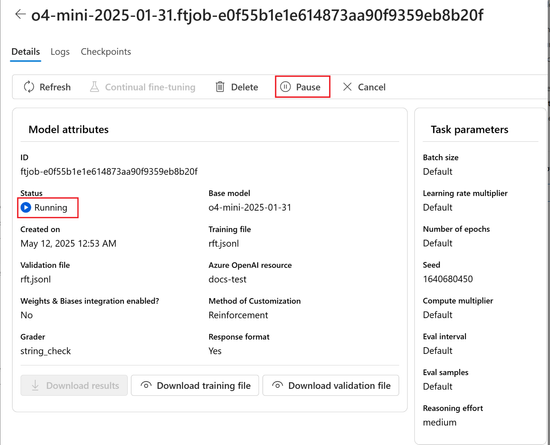Pause the running fine-tuning job
The height and width of the screenshot is (445, 550).
(x=302, y=87)
